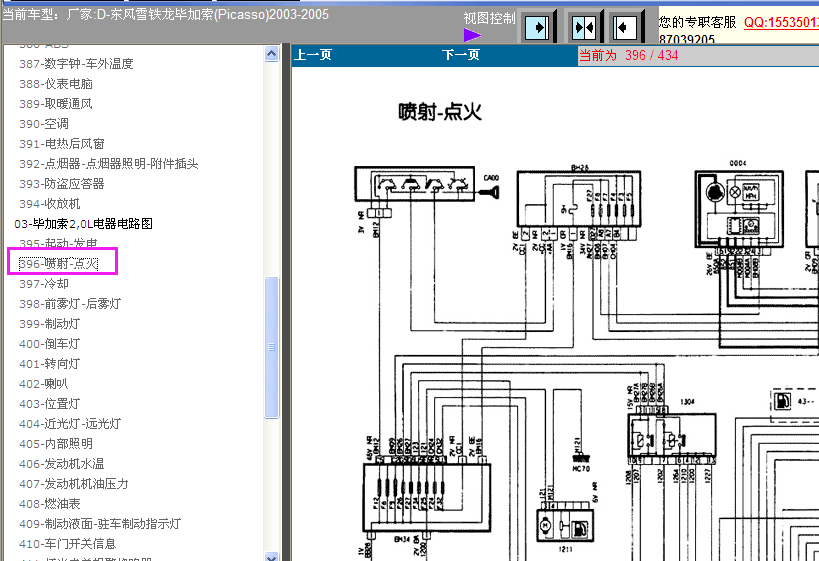Click the center-split view control icon

[x=583, y=27]
